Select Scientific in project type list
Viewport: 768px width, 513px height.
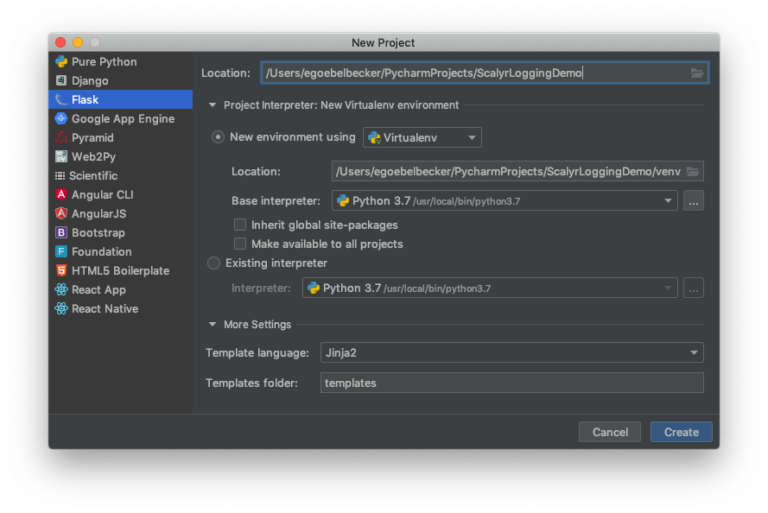click(93, 176)
